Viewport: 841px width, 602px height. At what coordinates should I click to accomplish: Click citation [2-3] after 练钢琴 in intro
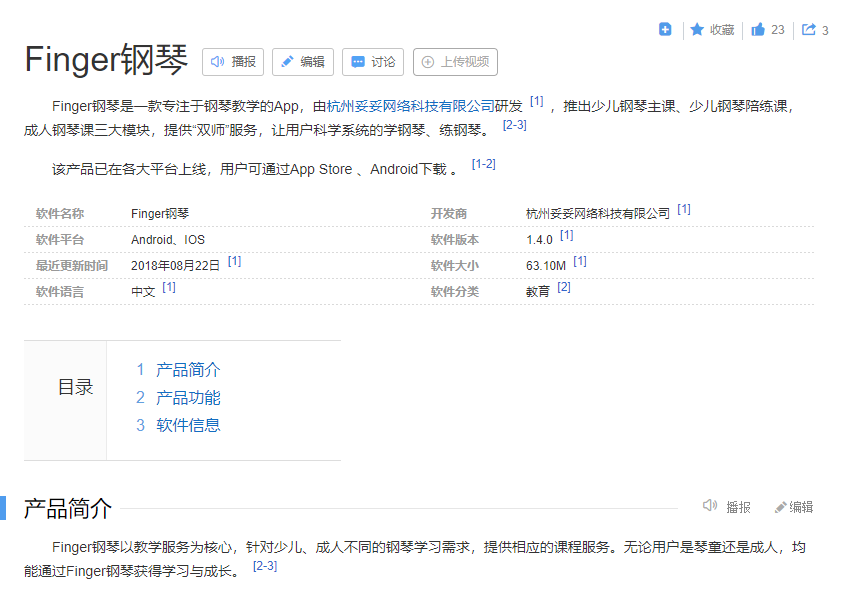point(514,125)
